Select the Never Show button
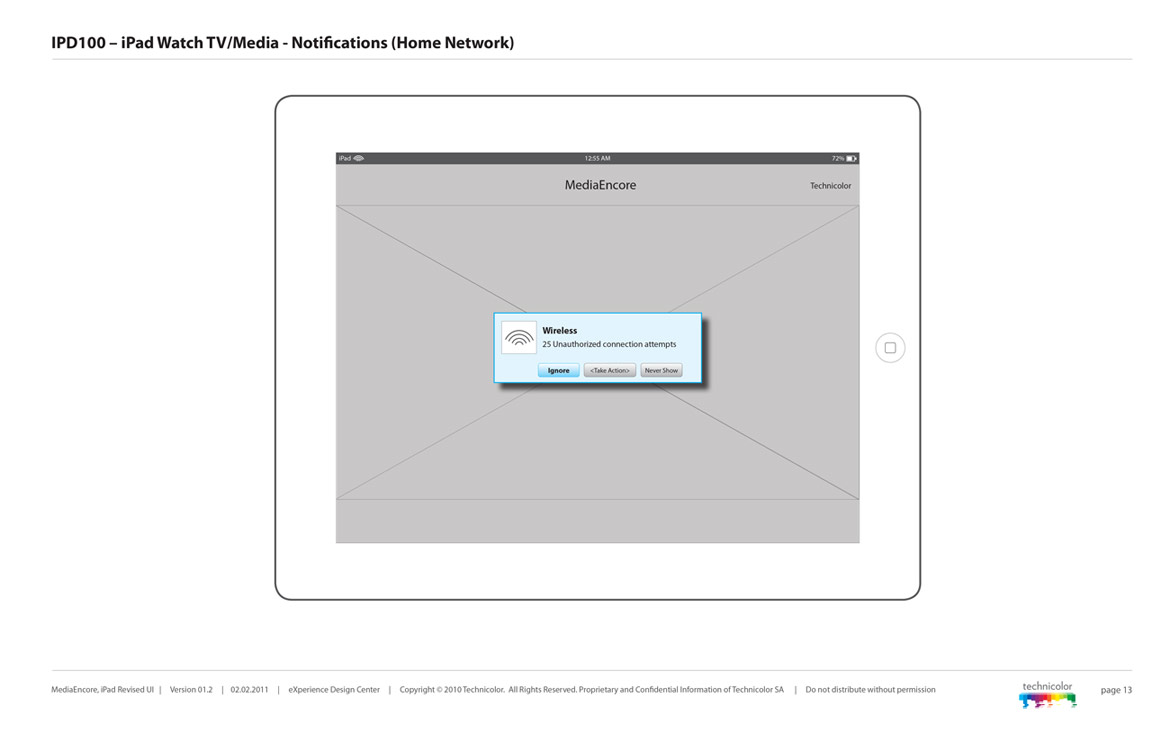1168x740 pixels. tap(661, 370)
